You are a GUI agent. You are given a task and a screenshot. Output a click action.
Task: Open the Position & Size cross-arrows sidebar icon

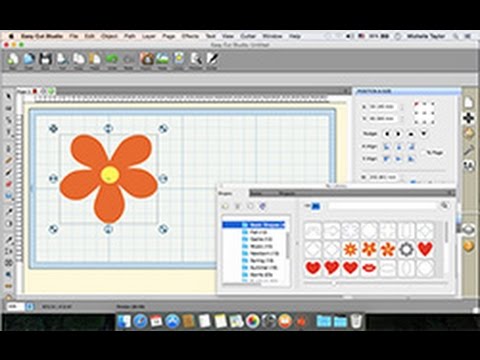[469, 118]
